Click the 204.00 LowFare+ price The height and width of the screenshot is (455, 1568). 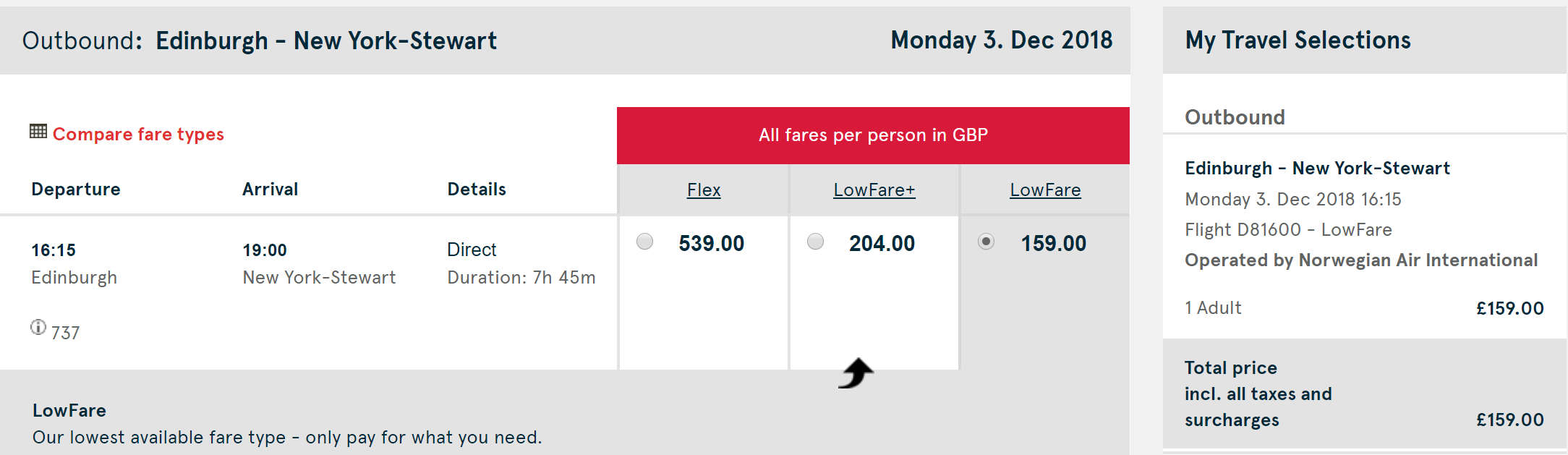(882, 243)
